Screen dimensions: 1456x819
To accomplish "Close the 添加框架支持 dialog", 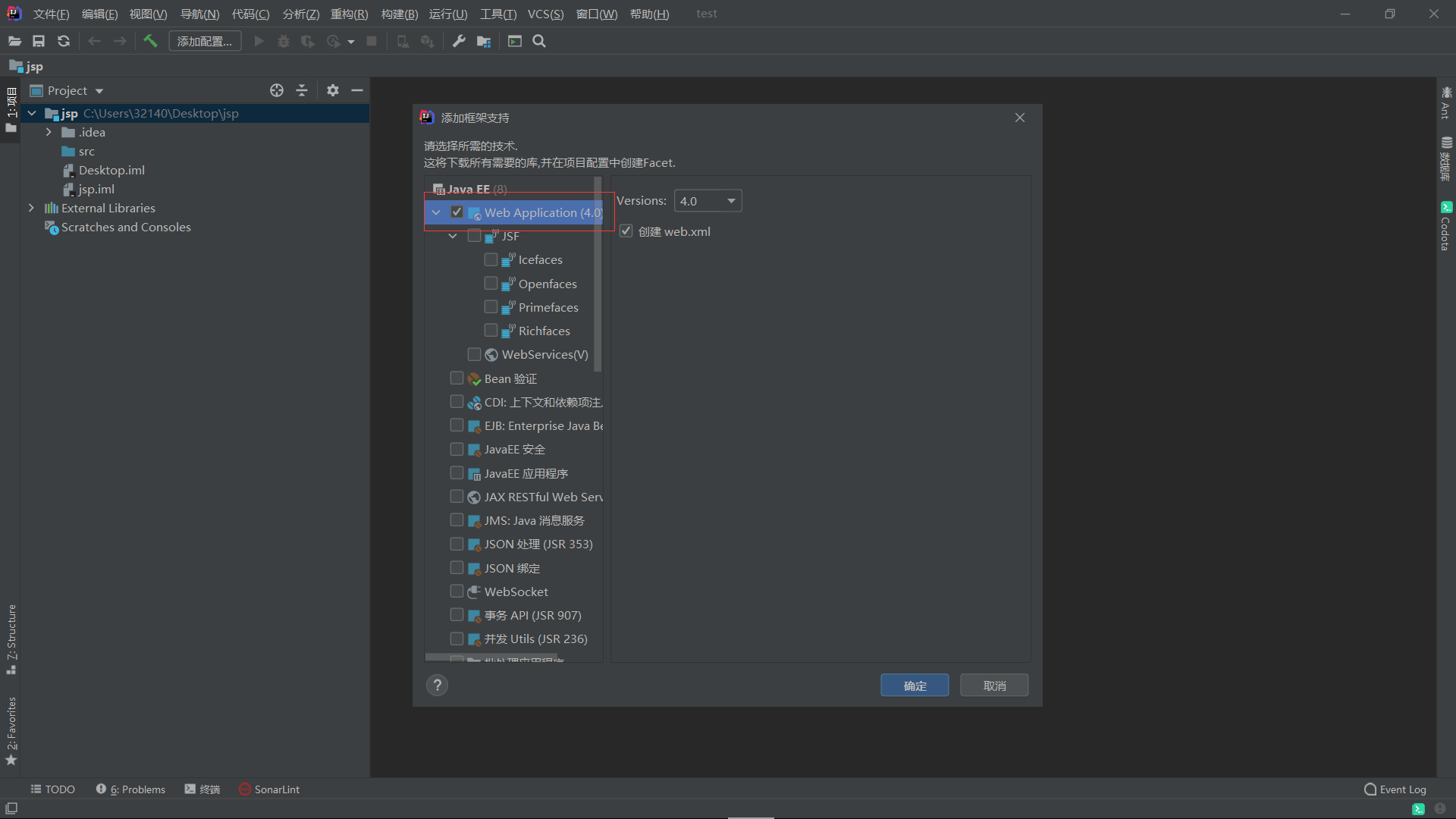I will (1019, 118).
